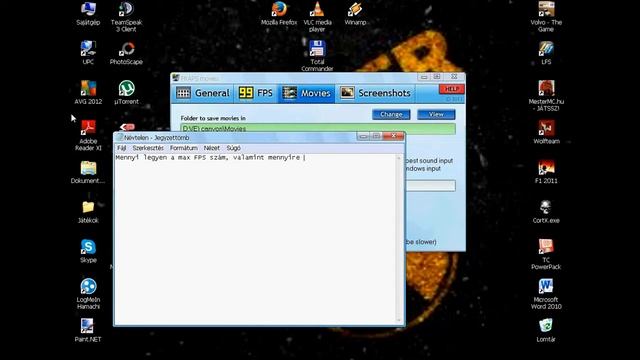
Task: Switch to the FPS tab in Fraps
Action: (x=256, y=93)
